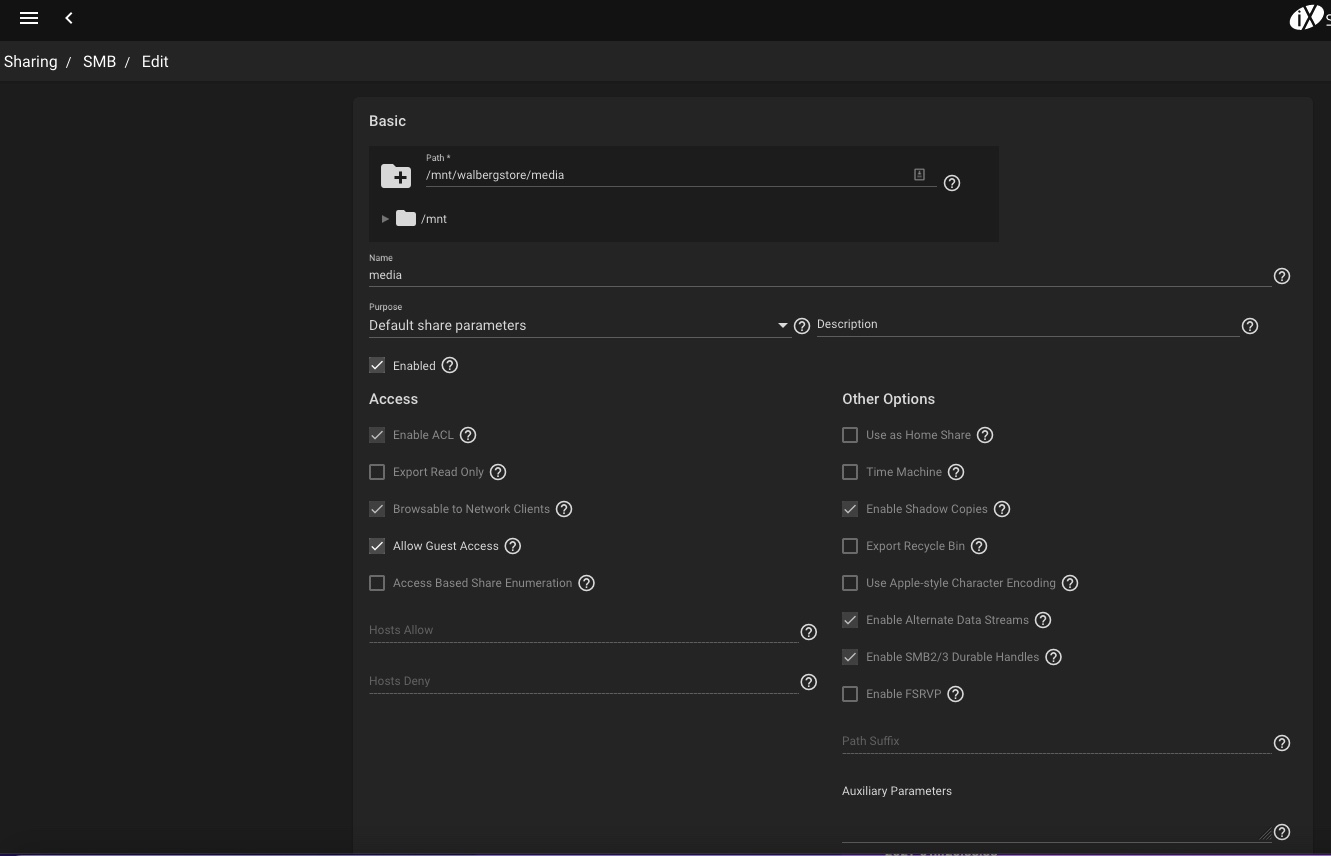Screen dimensions: 1331x856
Task: Uncheck Allow Guest Access
Action: click(377, 546)
